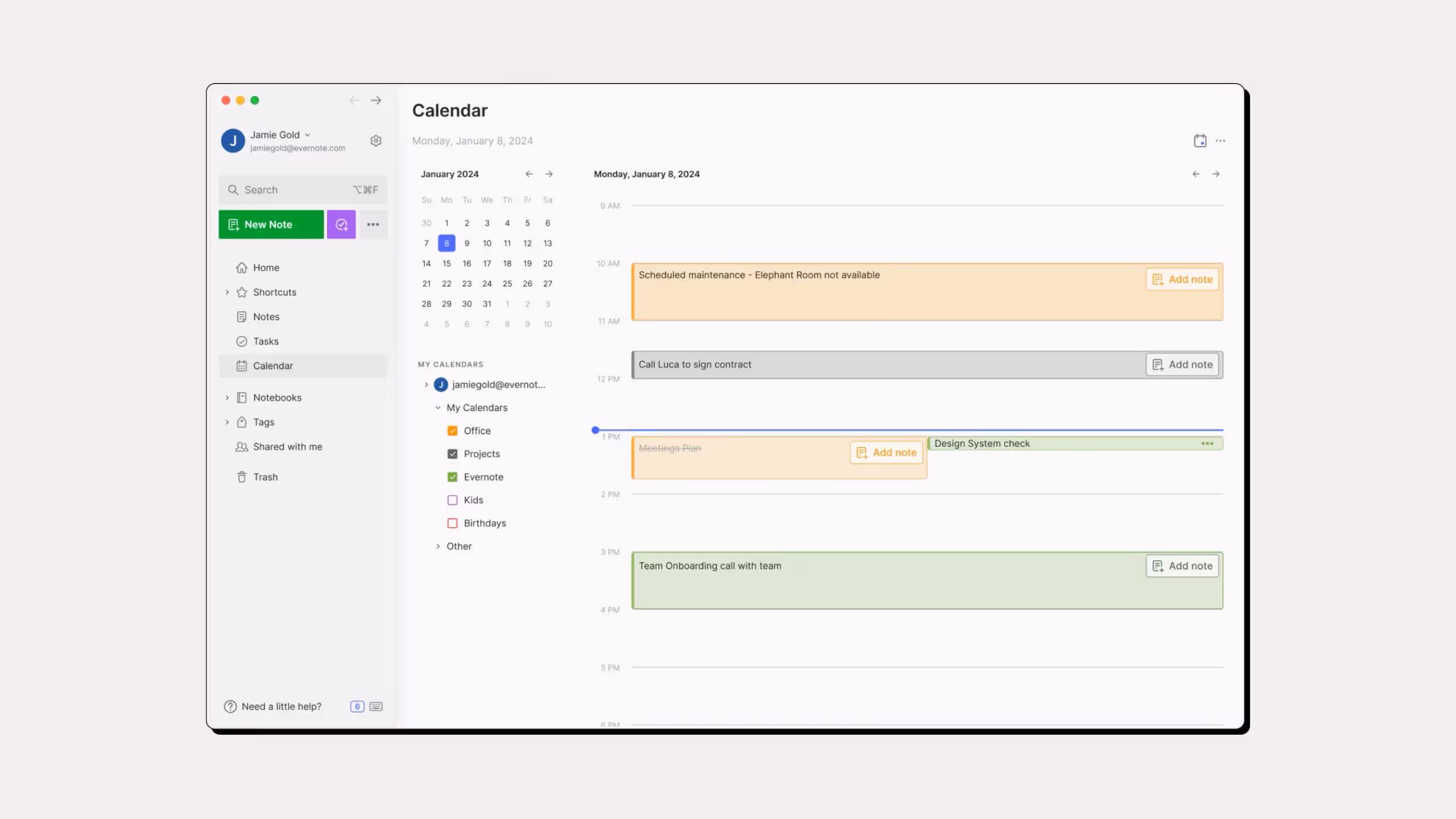Click the Shared with me icon
The height and width of the screenshot is (819, 1456).
click(241, 446)
